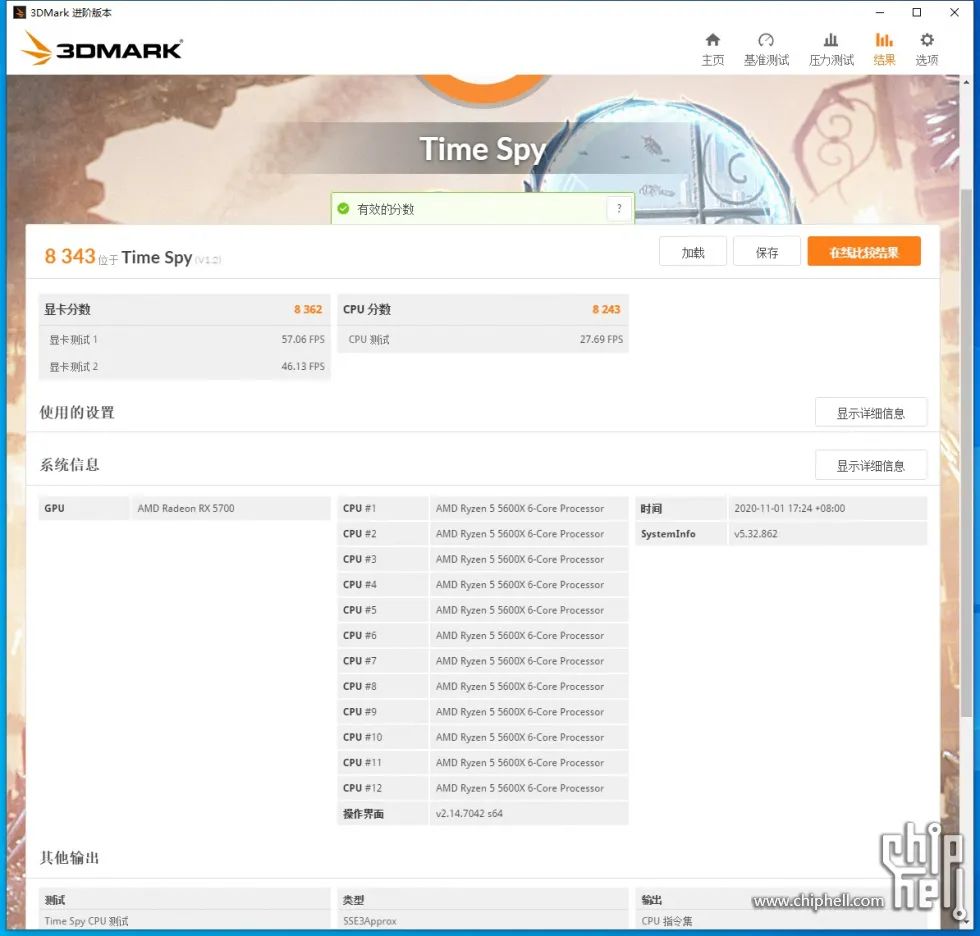Click the CPU #3 processor row
This screenshot has width=980, height=936.
483,559
